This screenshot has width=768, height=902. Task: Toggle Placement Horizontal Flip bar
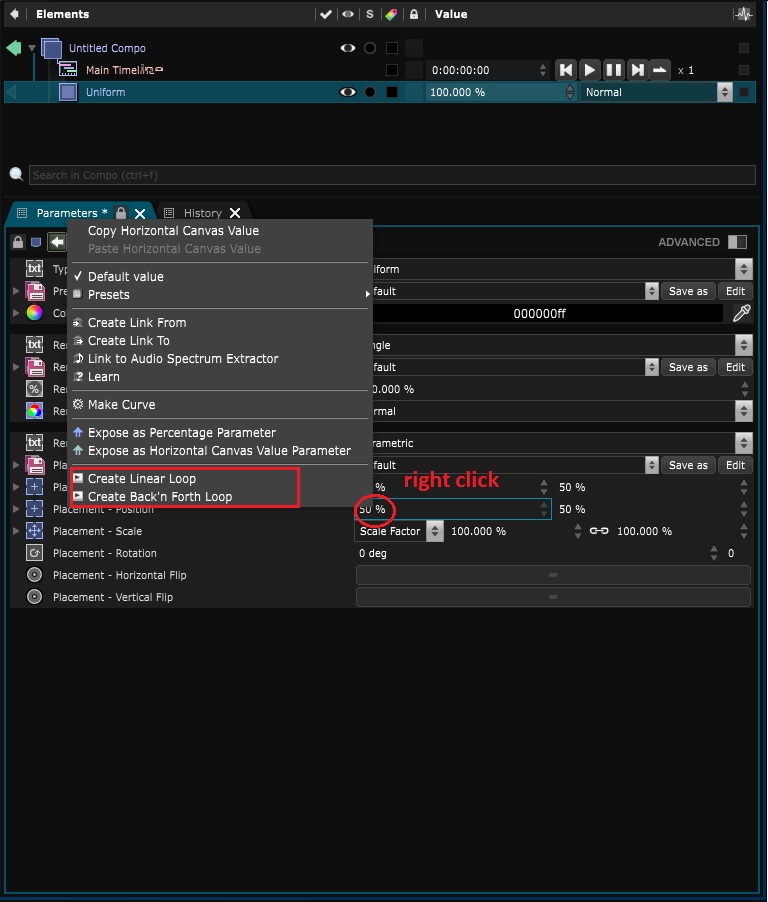point(552,575)
